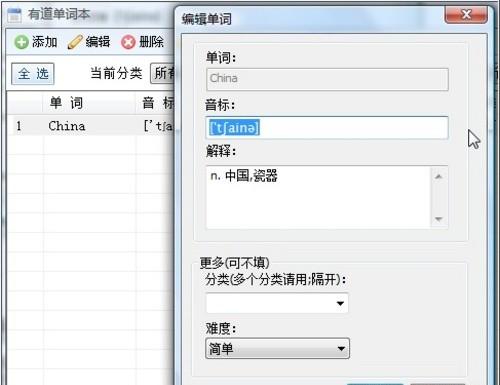Click the 删除 toolbar label

coord(151,42)
